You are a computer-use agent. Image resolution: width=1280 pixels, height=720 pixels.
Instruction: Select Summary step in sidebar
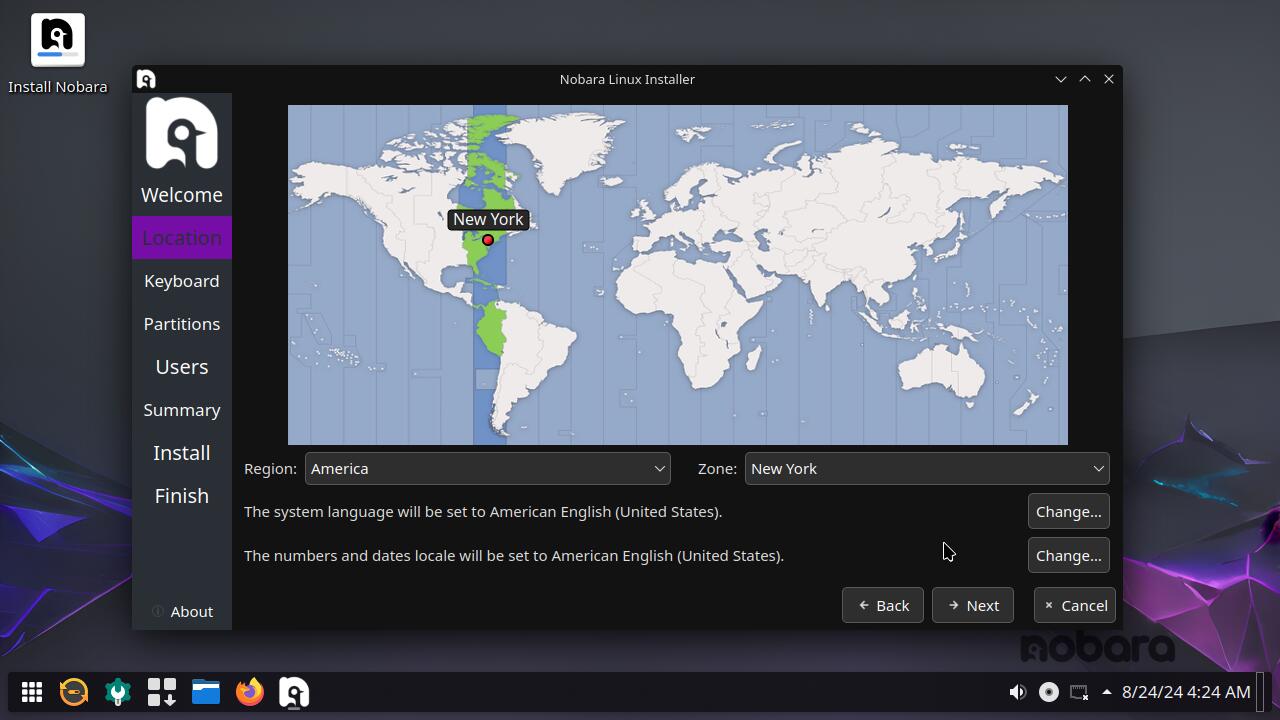[182, 410]
